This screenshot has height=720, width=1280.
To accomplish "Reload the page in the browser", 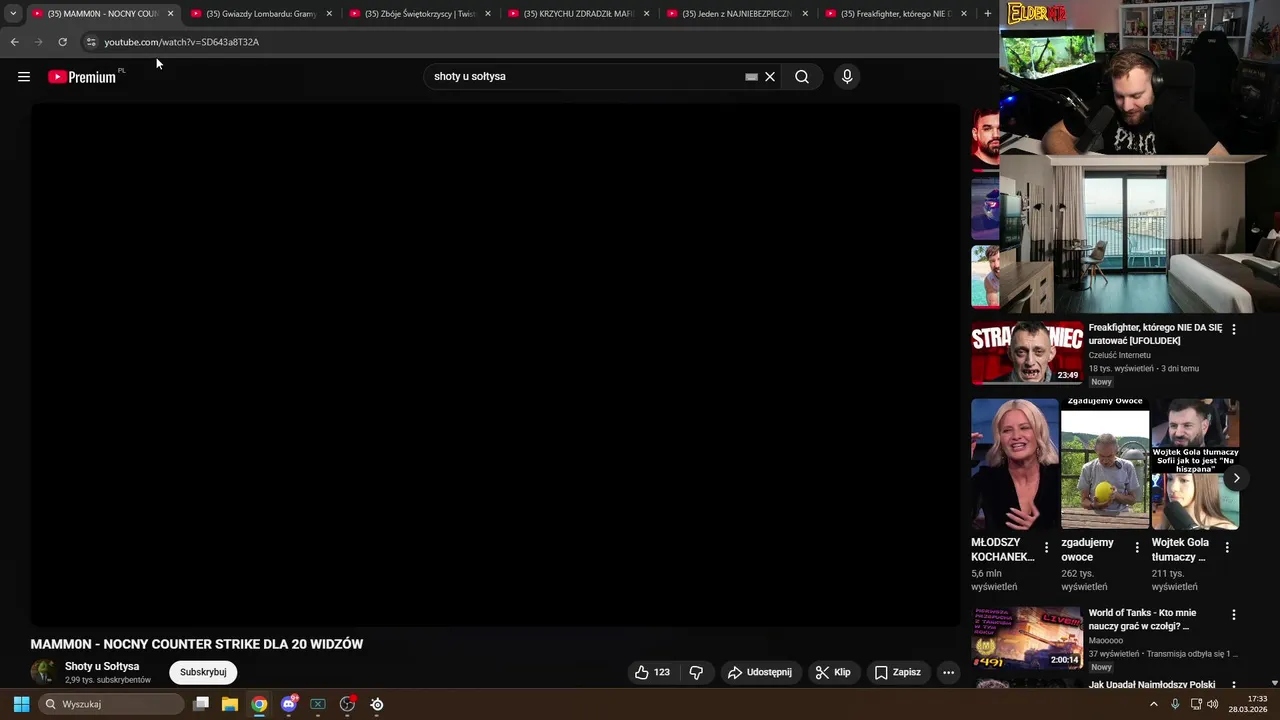I will click(62, 42).
